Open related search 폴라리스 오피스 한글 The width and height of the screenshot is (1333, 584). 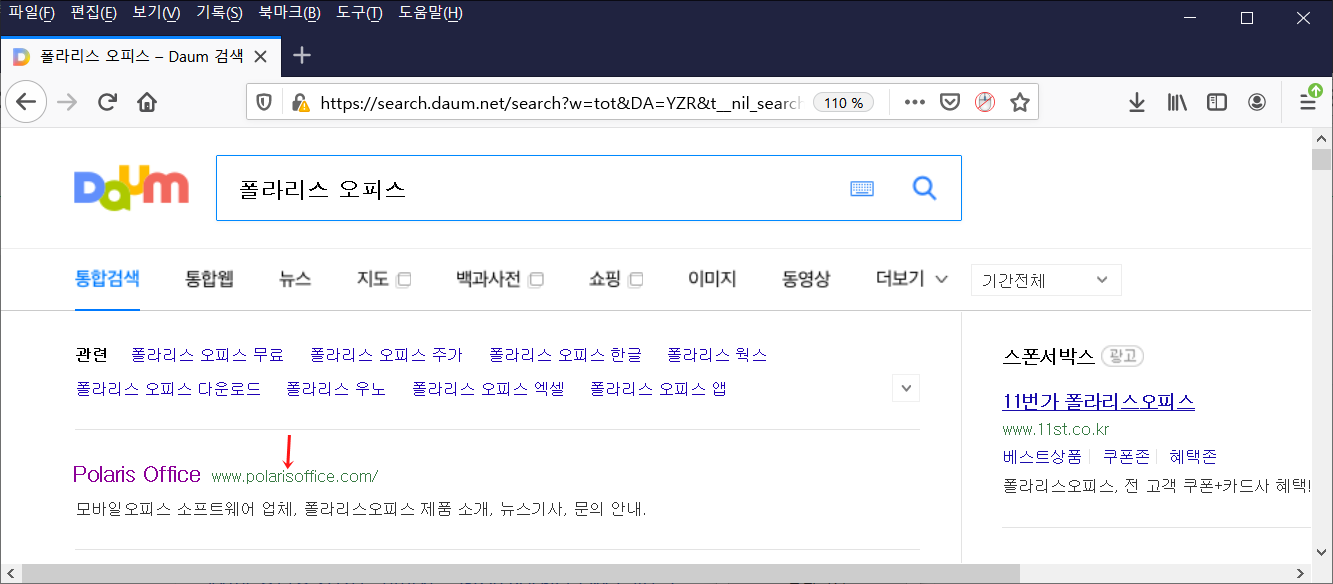pyautogui.click(x=565, y=354)
